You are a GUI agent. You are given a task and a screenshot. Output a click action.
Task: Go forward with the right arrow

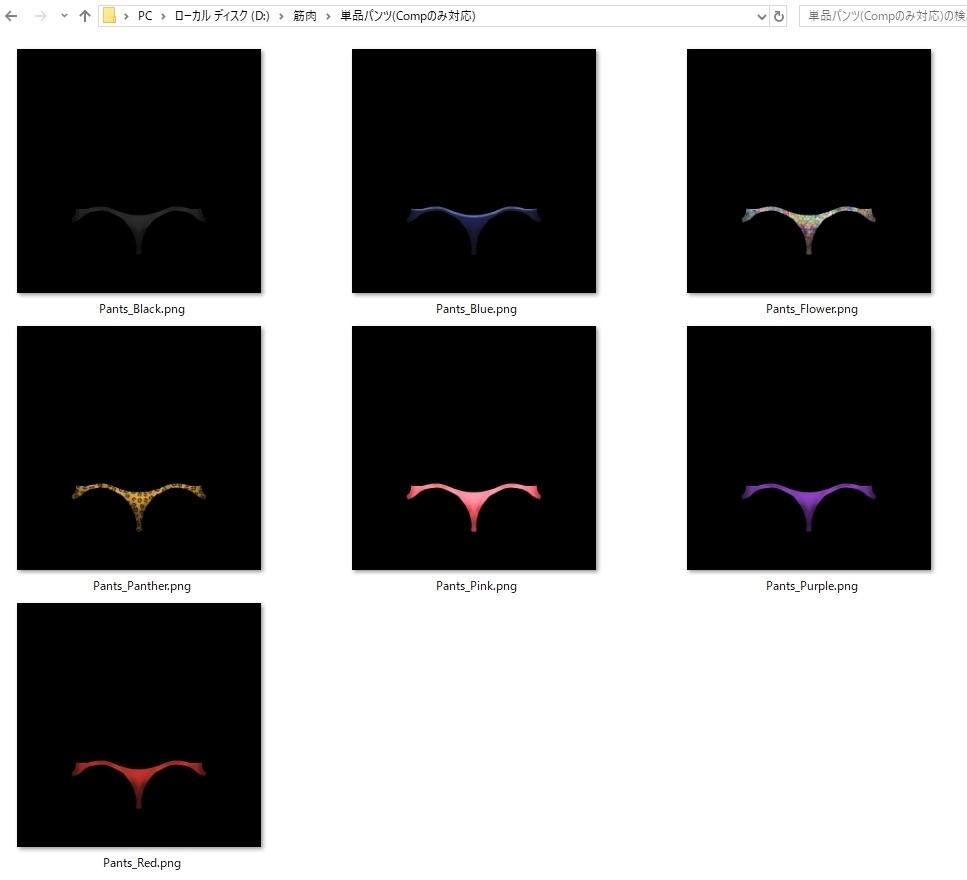point(41,16)
